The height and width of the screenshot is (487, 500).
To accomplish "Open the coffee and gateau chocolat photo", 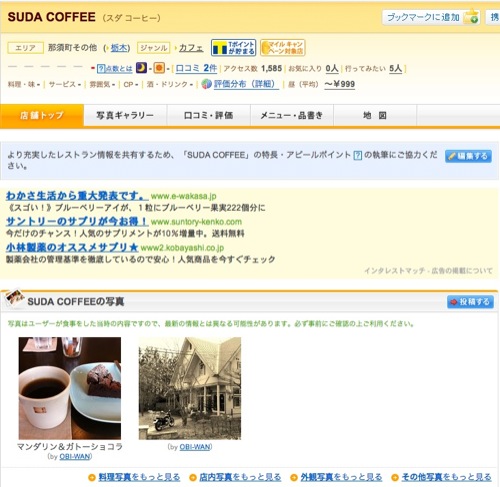I will click(x=70, y=388).
